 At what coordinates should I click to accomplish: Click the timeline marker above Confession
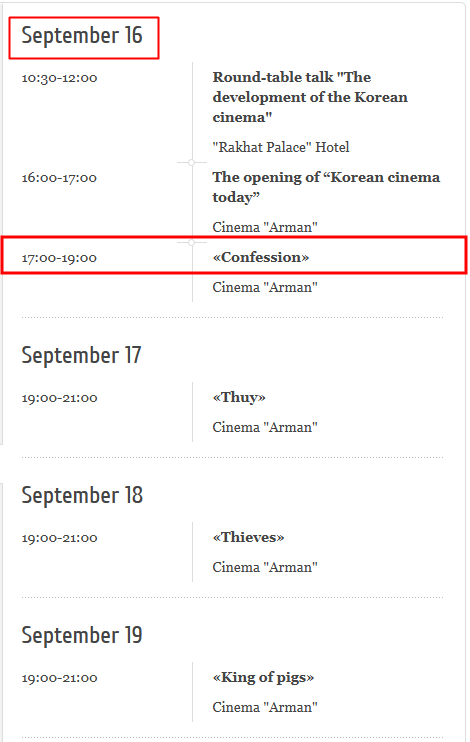coord(192,242)
